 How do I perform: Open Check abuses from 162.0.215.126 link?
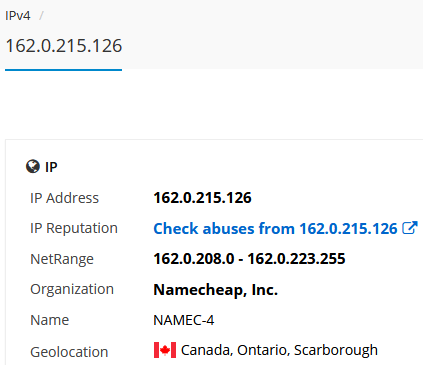point(275,229)
